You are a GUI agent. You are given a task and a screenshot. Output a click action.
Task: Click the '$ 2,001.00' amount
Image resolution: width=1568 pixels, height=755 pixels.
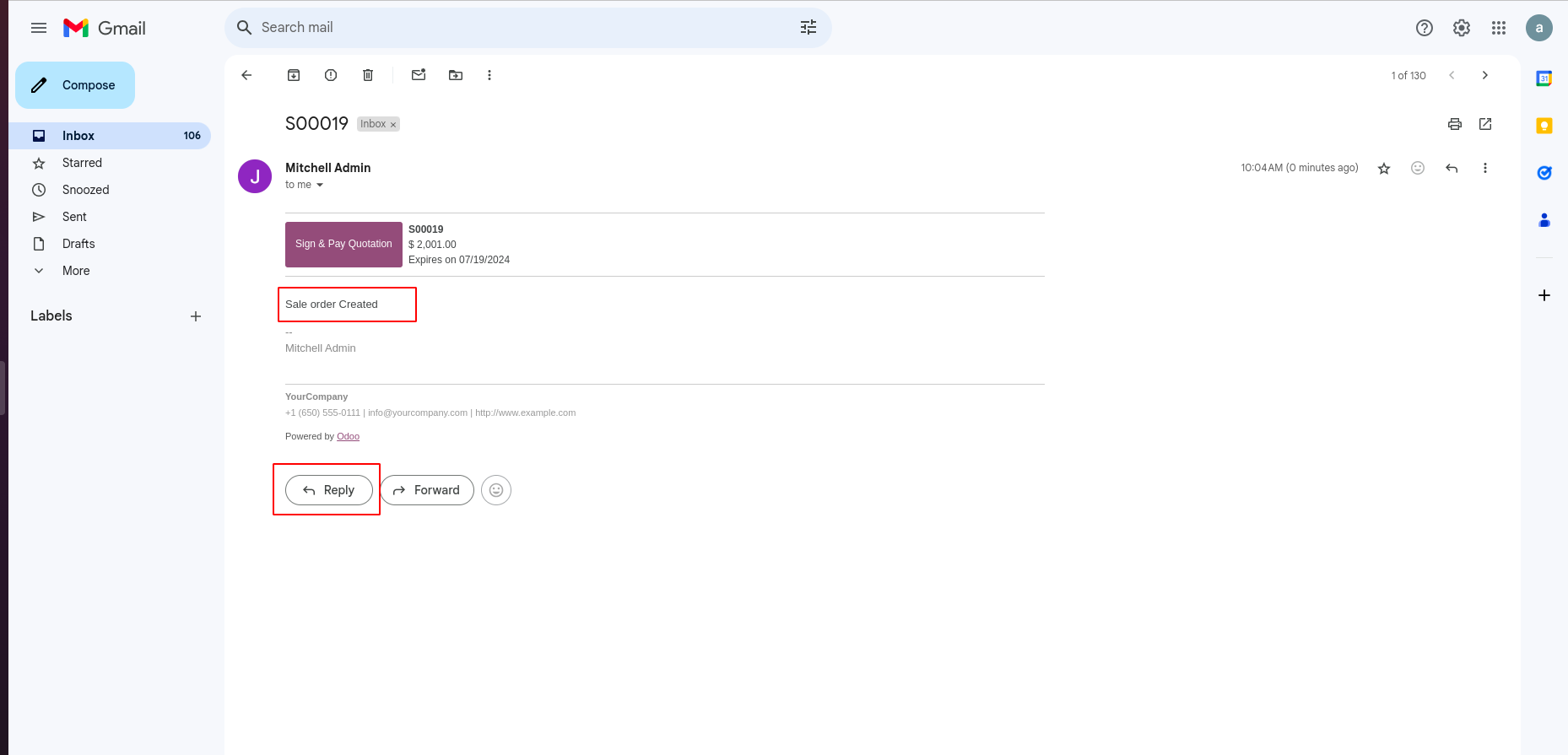click(x=432, y=245)
